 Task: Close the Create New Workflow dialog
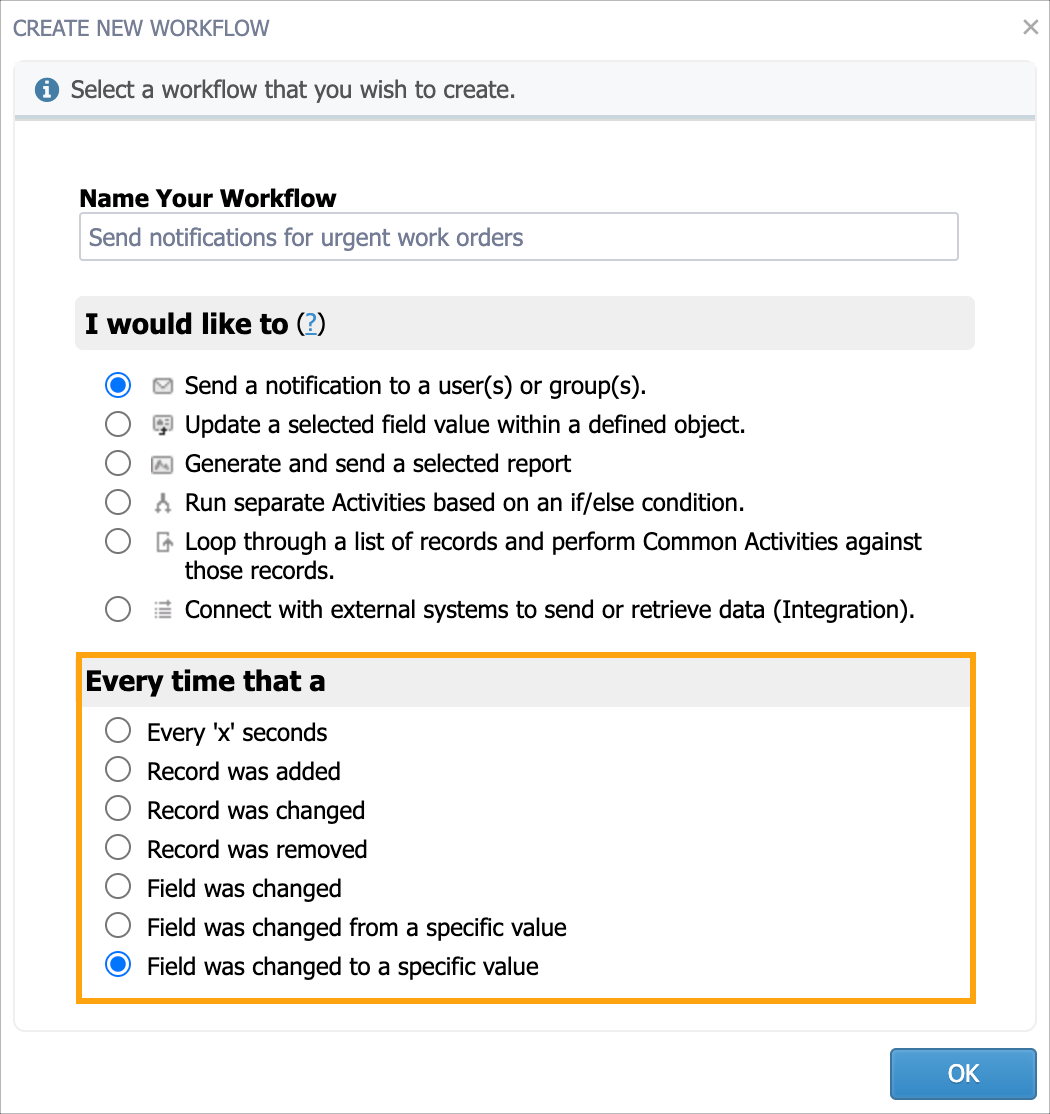tap(1030, 27)
